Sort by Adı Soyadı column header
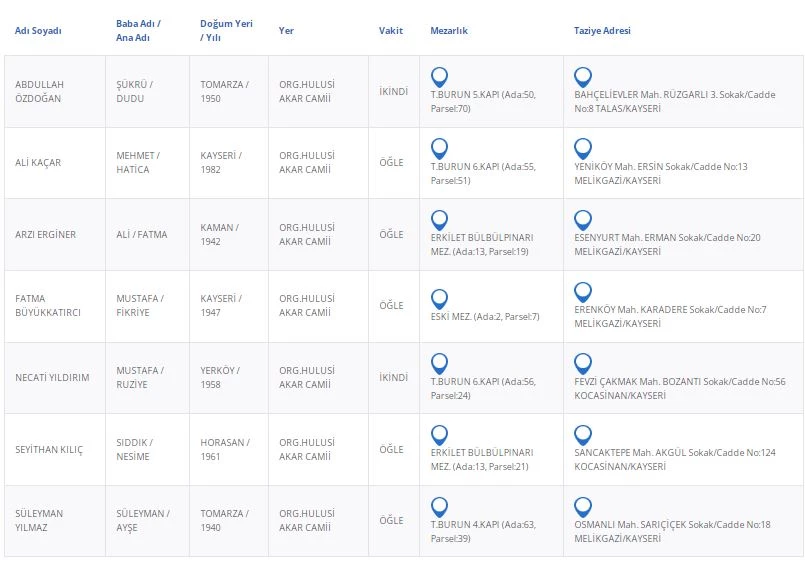Image resolution: width=805 pixels, height=577 pixels. [38, 31]
